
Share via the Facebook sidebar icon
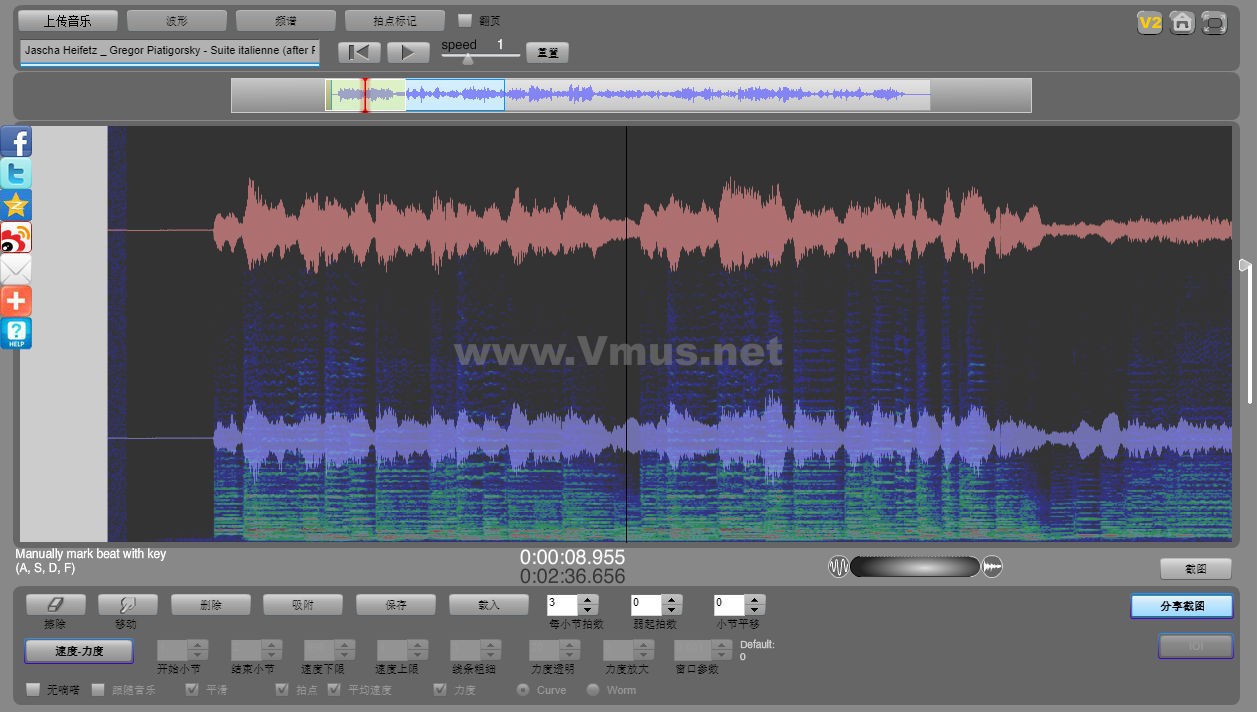pos(16,142)
